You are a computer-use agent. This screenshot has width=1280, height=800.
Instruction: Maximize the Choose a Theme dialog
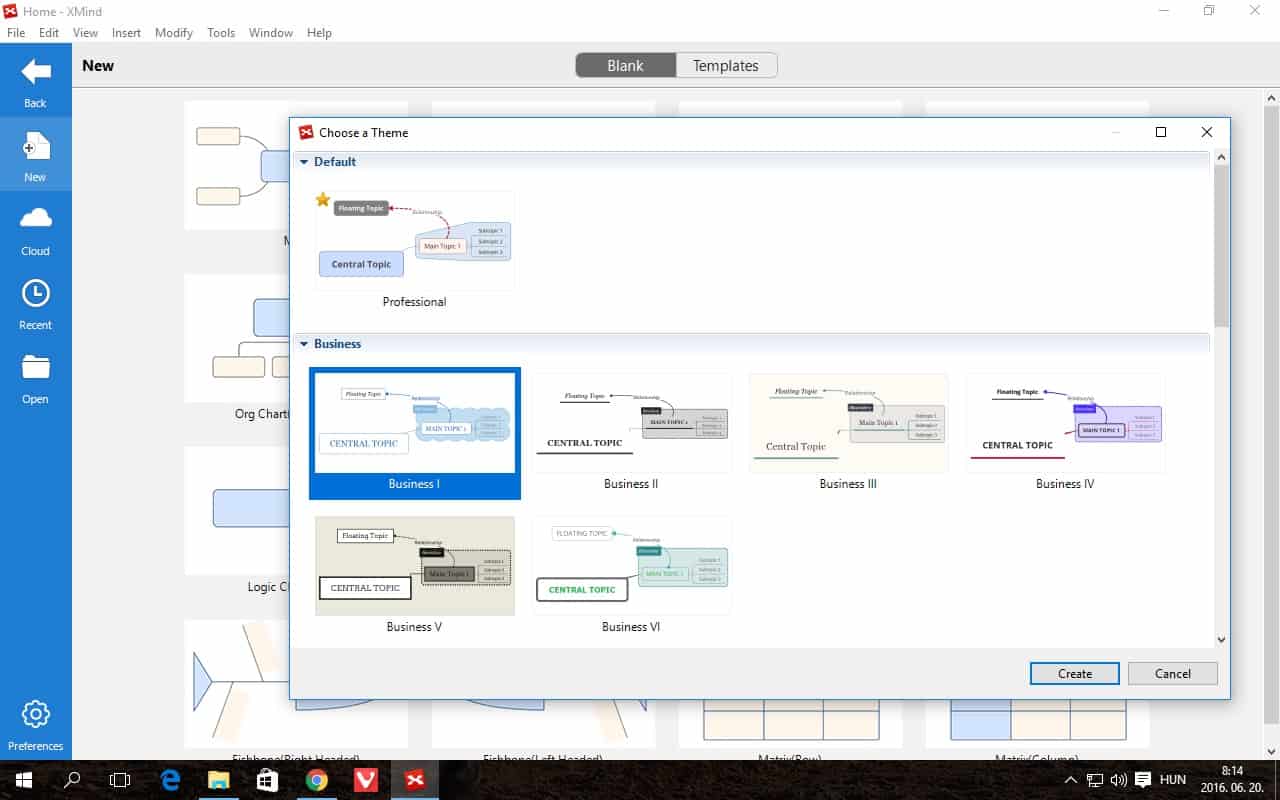tap(1160, 132)
